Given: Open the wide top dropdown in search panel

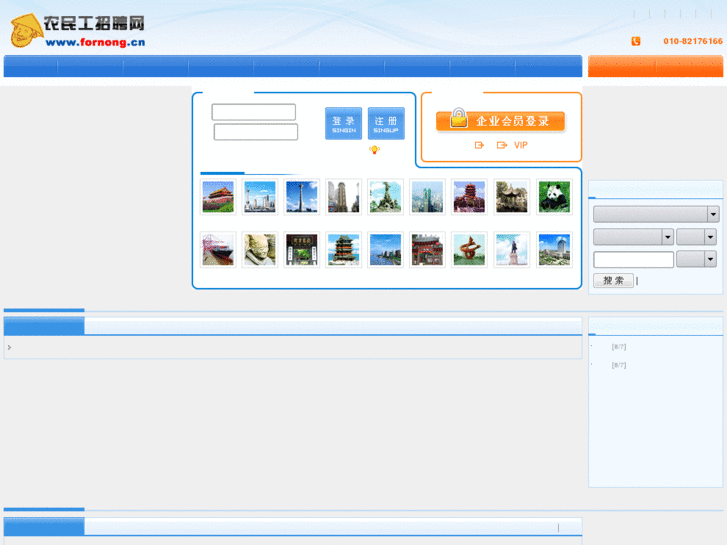Looking at the screenshot, I should point(656,214).
